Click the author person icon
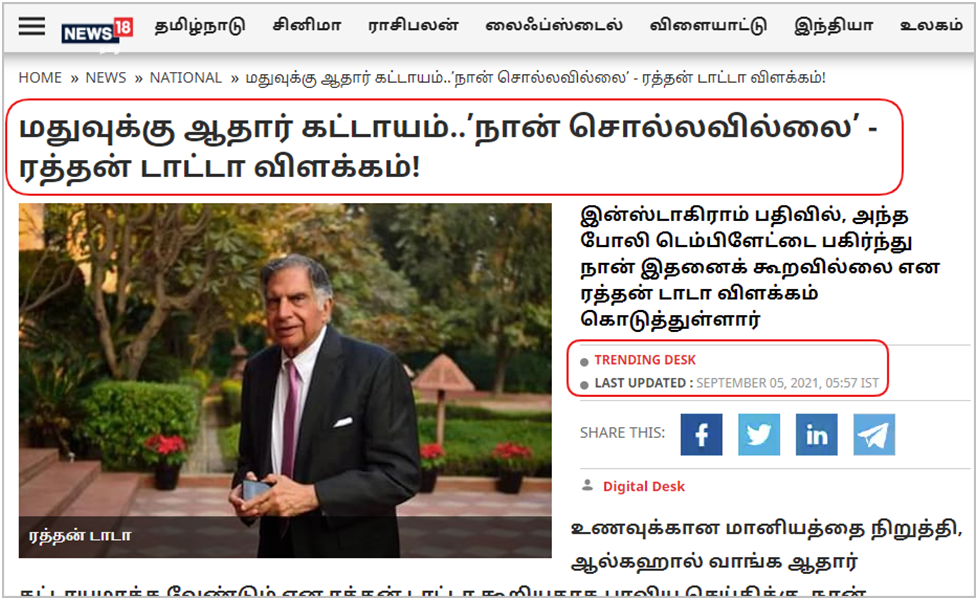The image size is (978, 600). point(587,485)
